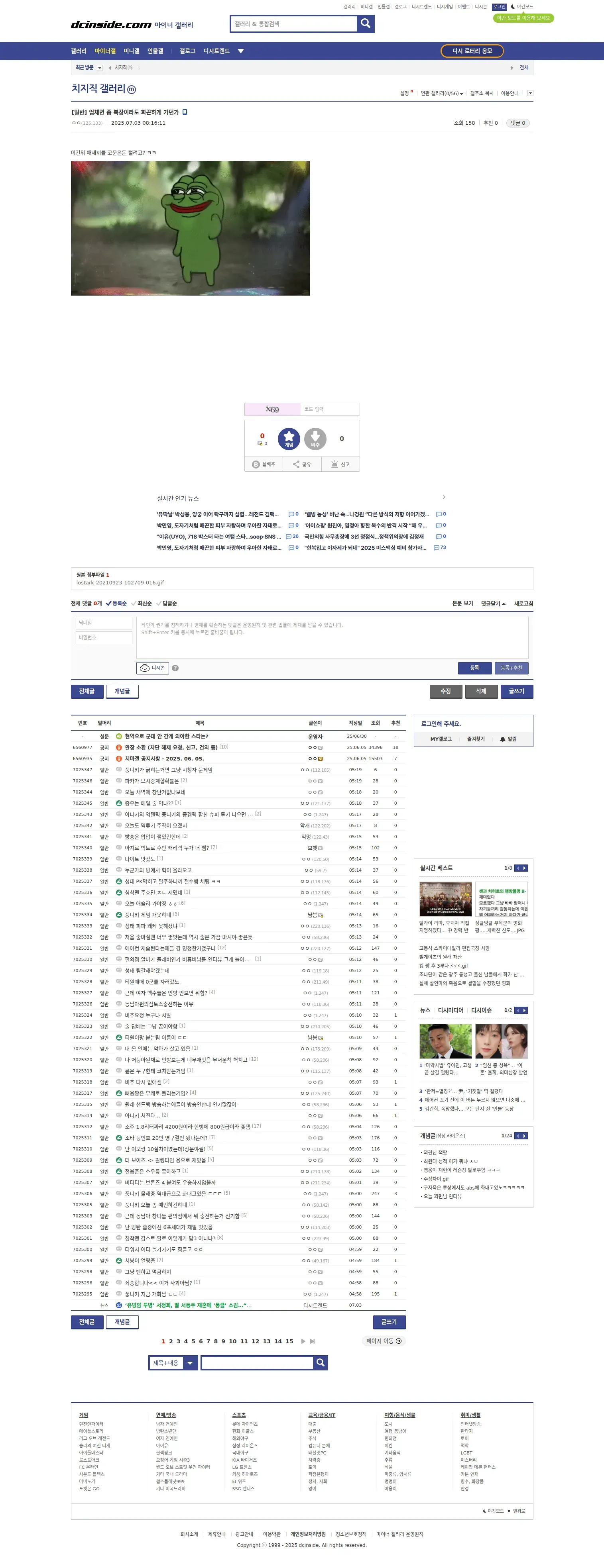
Task: Open the 미니갤 nav tab
Action: [x=132, y=51]
